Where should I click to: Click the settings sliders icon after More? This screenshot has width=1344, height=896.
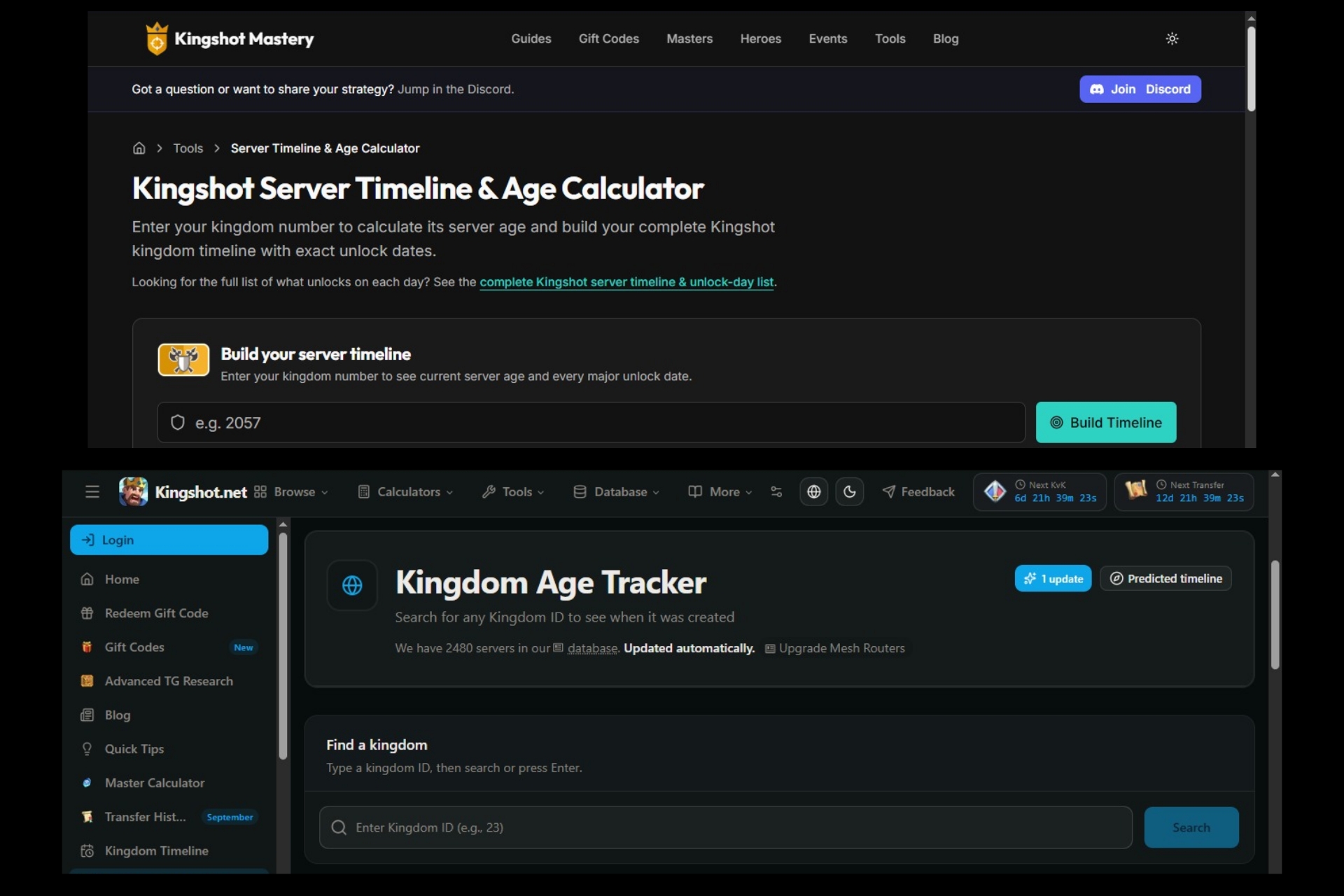[x=776, y=491]
